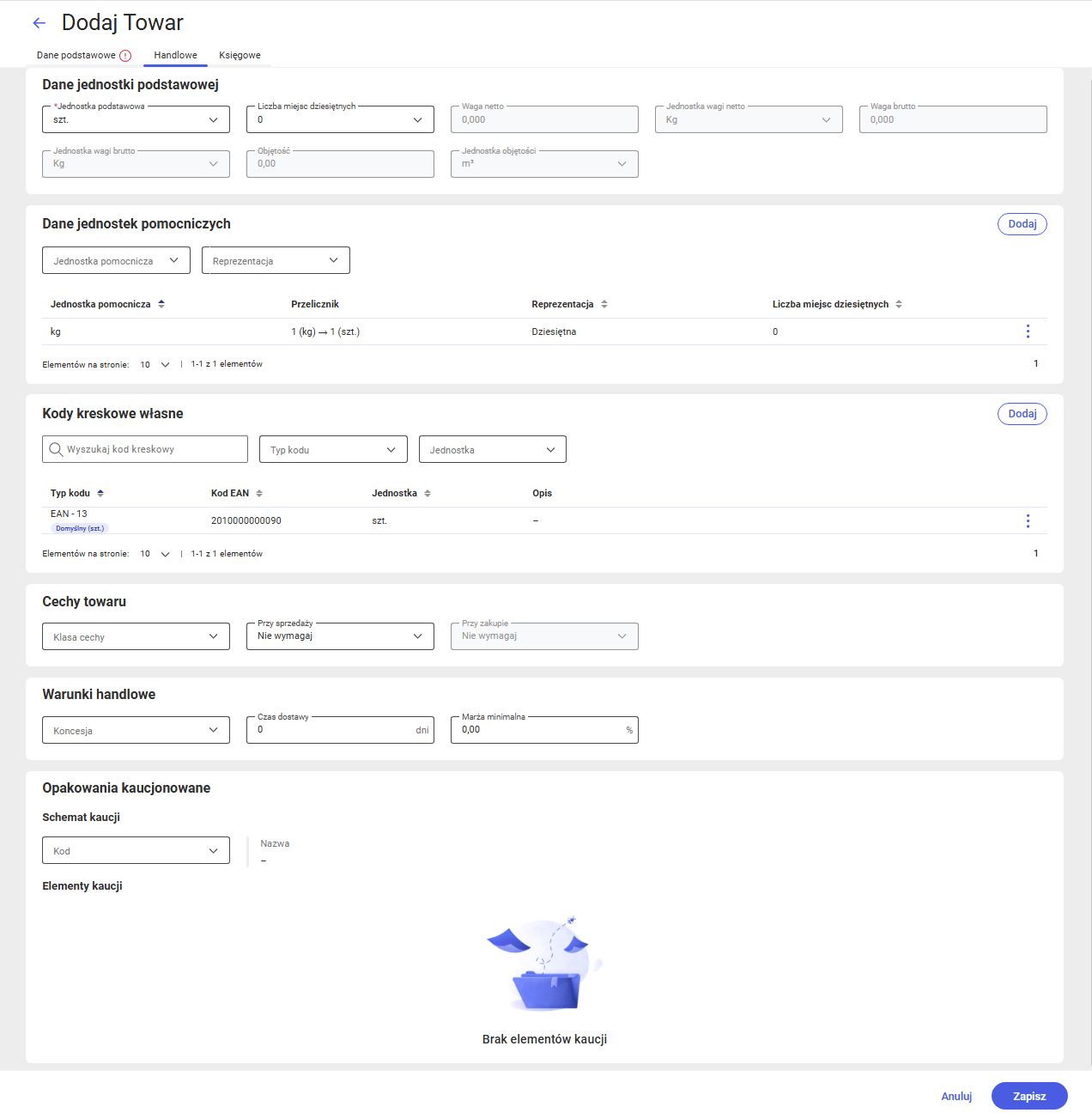
Task: Click the Zapisz button
Action: pos(1029,1096)
